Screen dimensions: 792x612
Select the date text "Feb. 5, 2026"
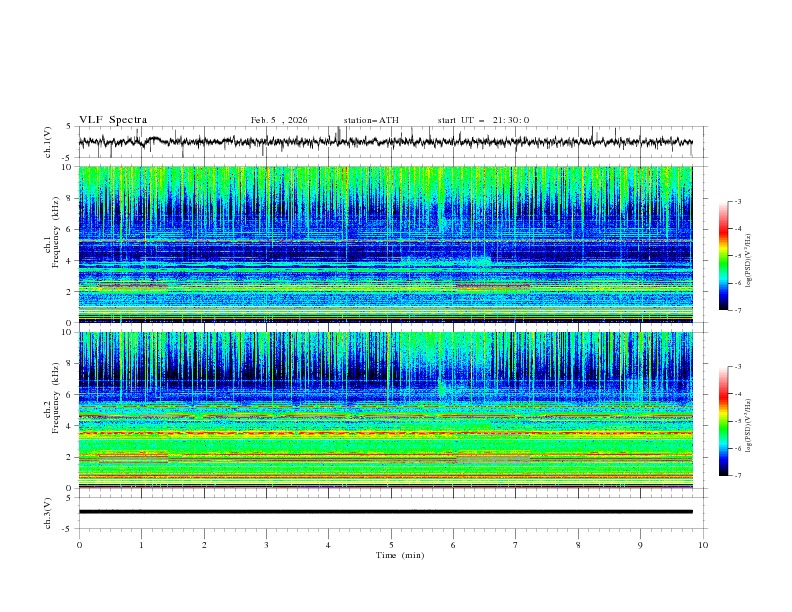(279, 120)
